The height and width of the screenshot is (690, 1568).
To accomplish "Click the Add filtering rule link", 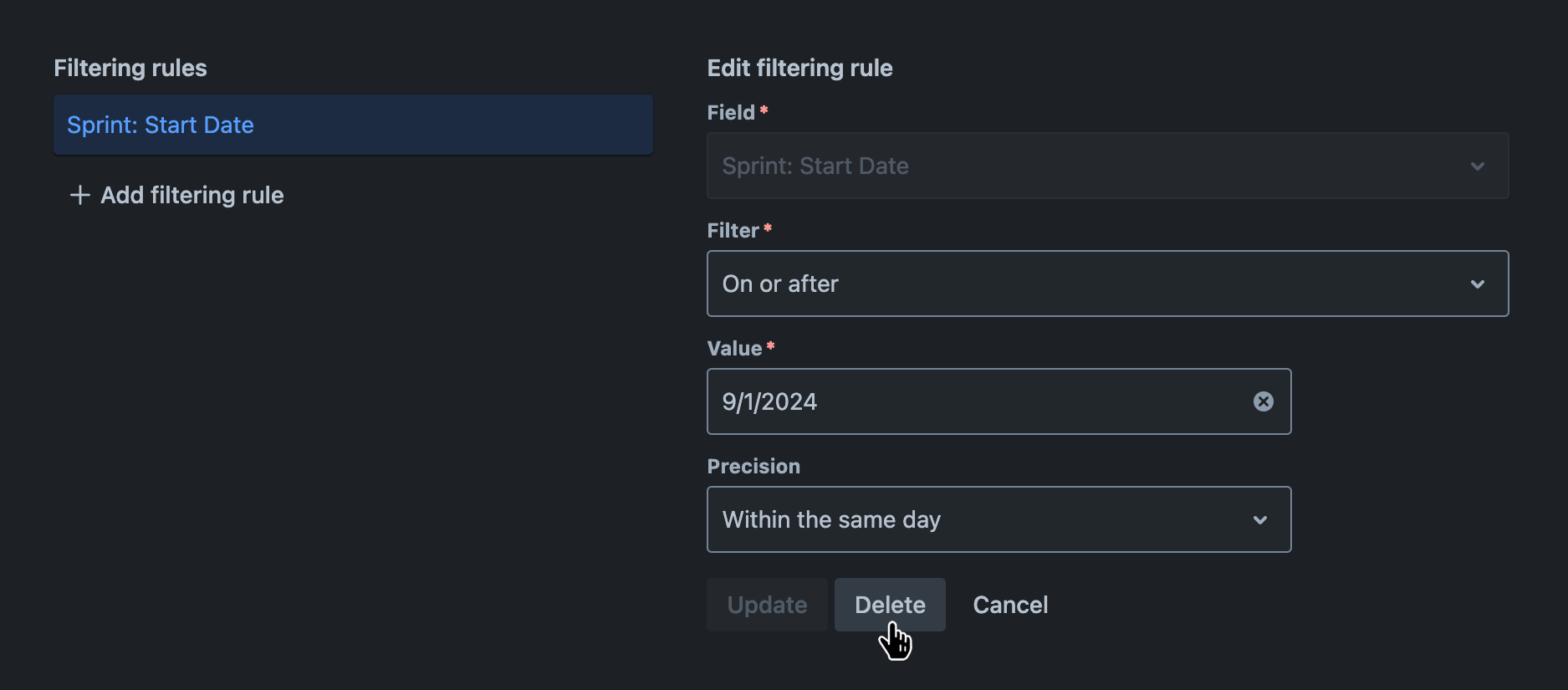I will [x=191, y=195].
